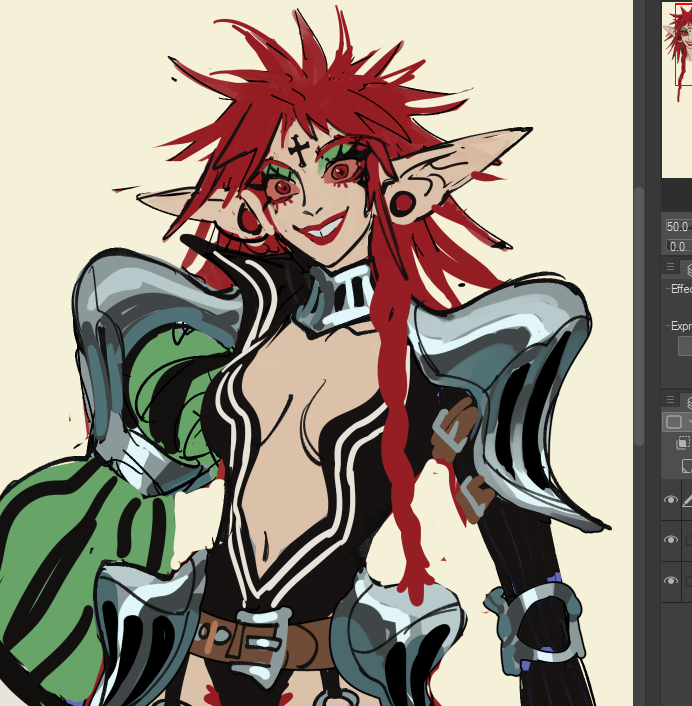This screenshot has width=692, height=706.
Task: Toggle the eye of the bottom layer row
Action: point(671,580)
